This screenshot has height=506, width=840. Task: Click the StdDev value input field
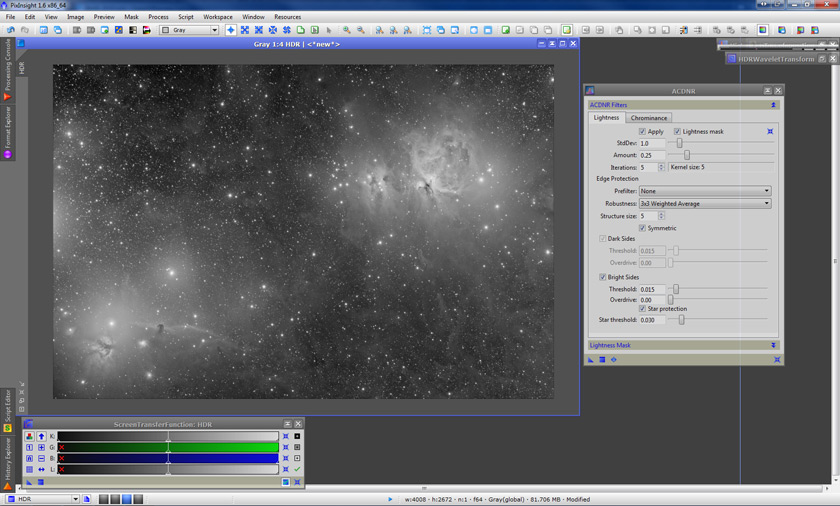point(651,143)
